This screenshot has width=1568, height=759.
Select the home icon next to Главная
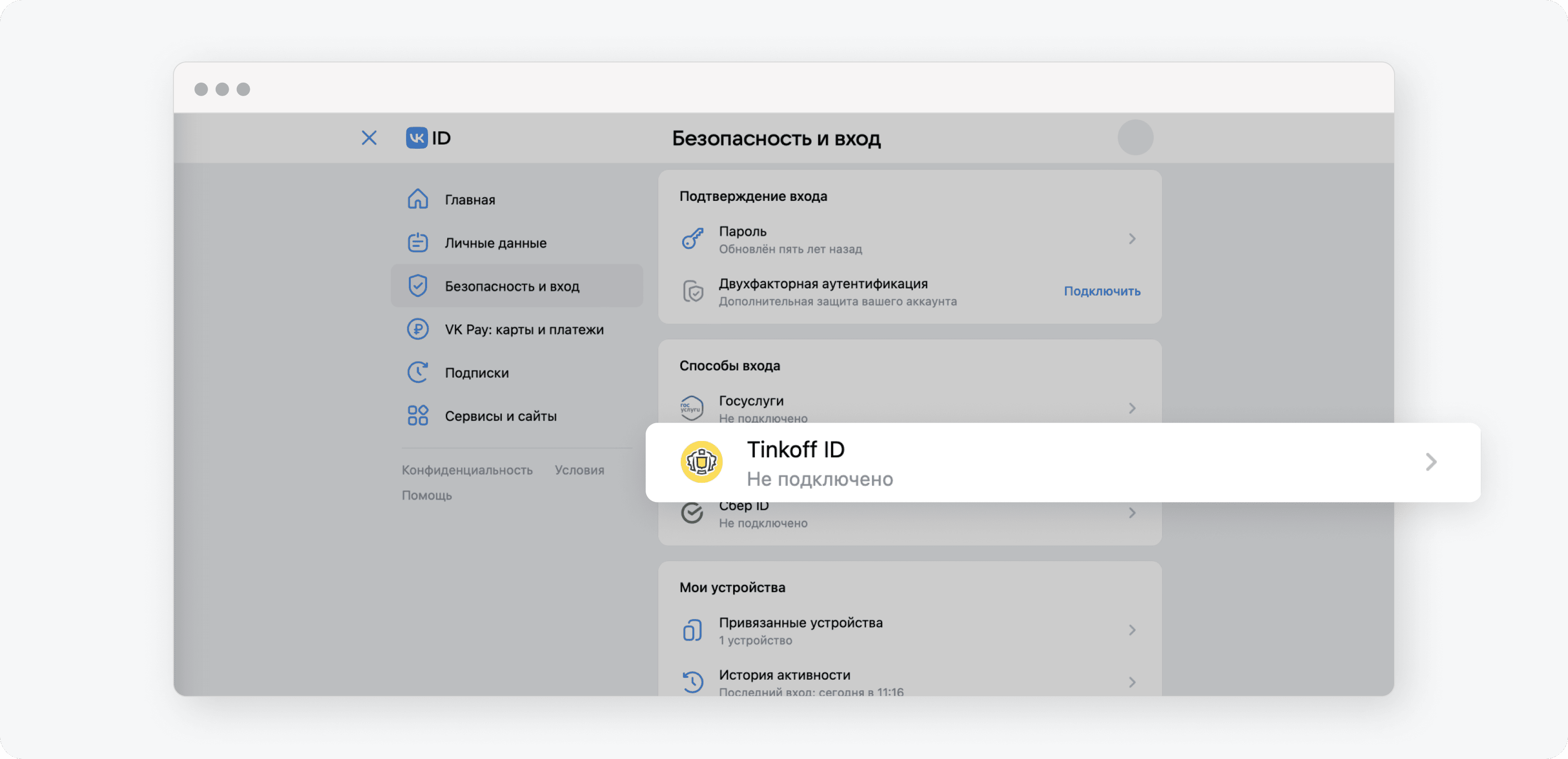point(417,198)
